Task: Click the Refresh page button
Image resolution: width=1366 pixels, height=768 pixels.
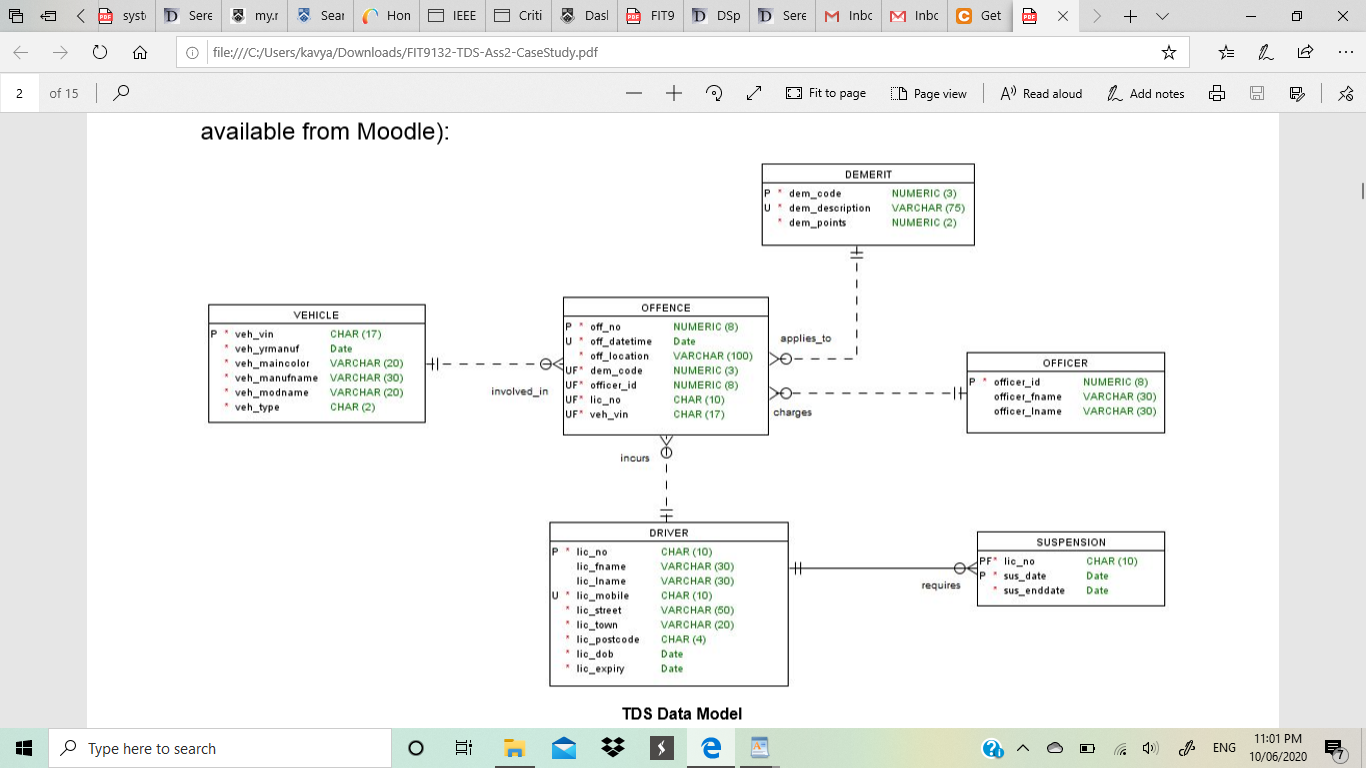Action: pos(97,53)
